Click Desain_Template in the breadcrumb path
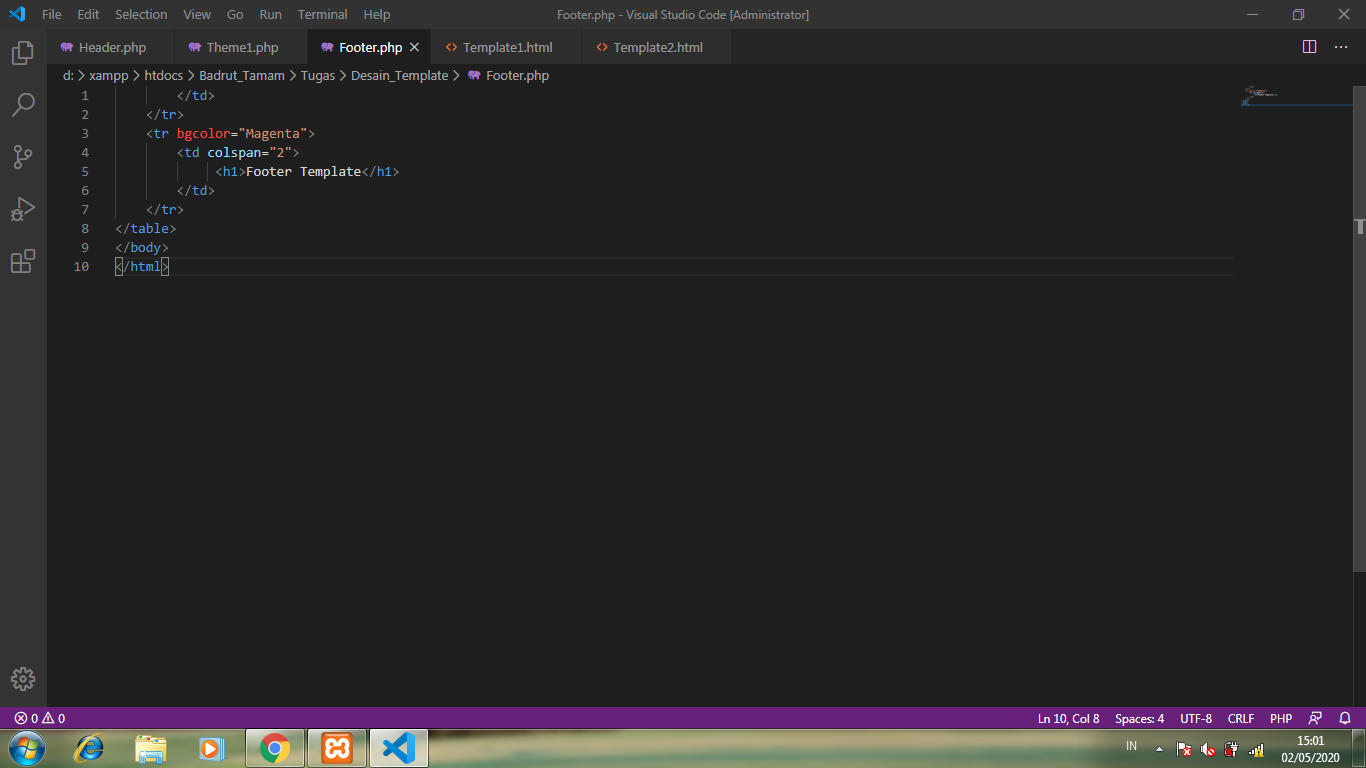Image resolution: width=1366 pixels, height=768 pixels. (x=399, y=75)
